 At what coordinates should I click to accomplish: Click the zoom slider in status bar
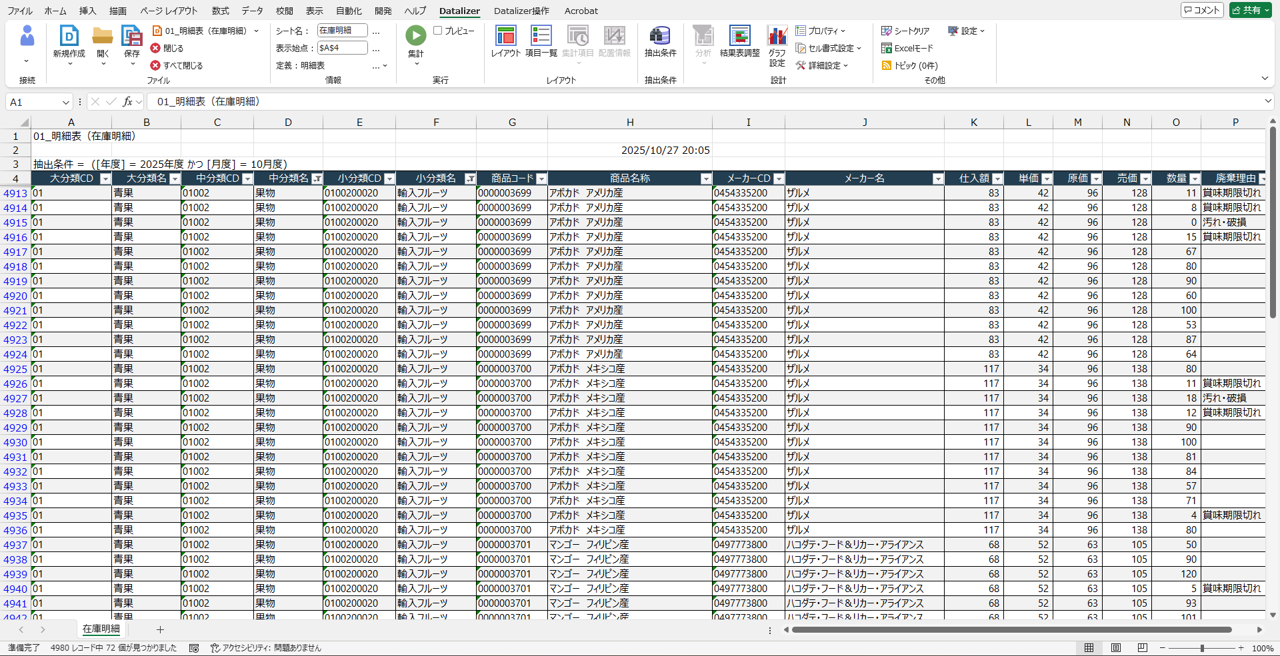(x=1202, y=648)
